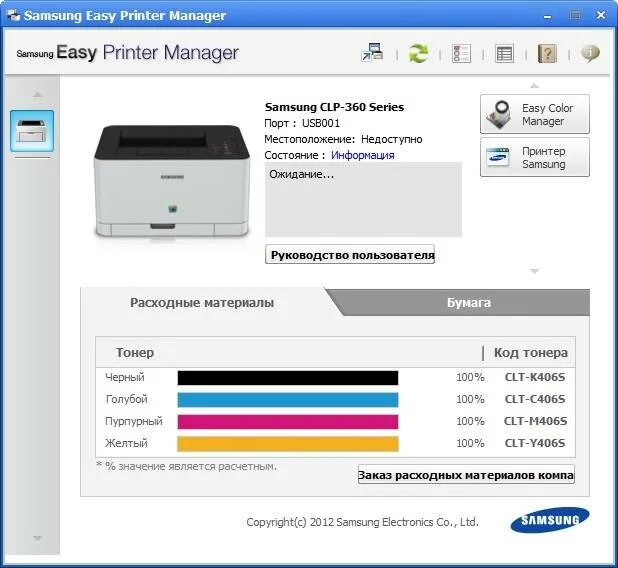Open the help book icon
The height and width of the screenshot is (568, 618).
point(547,53)
